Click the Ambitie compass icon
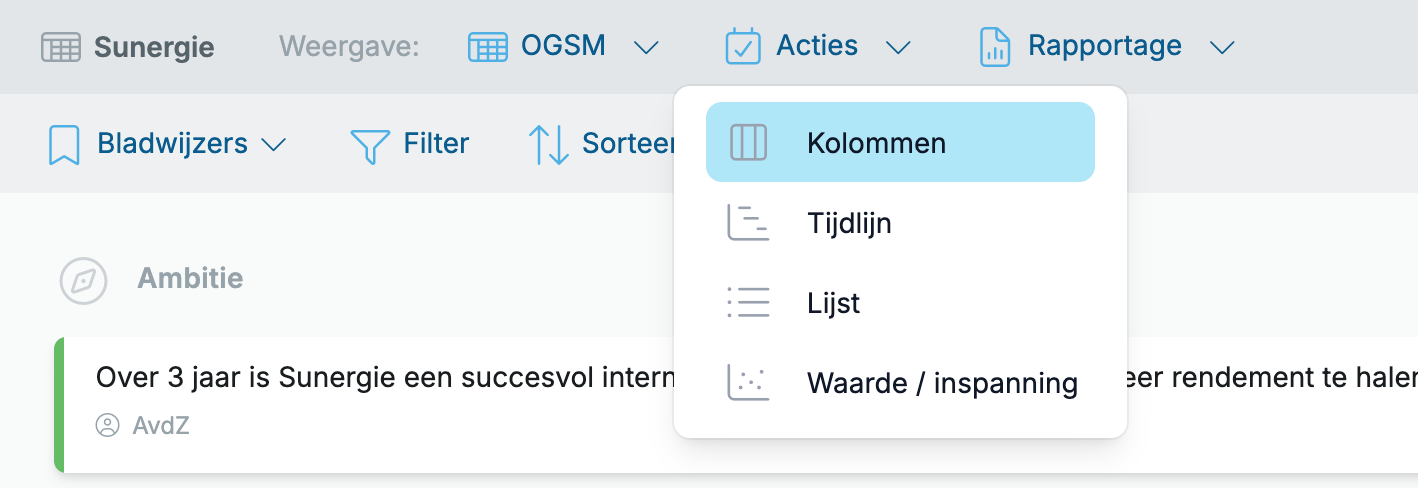The height and width of the screenshot is (488, 1418). pyautogui.click(x=83, y=280)
